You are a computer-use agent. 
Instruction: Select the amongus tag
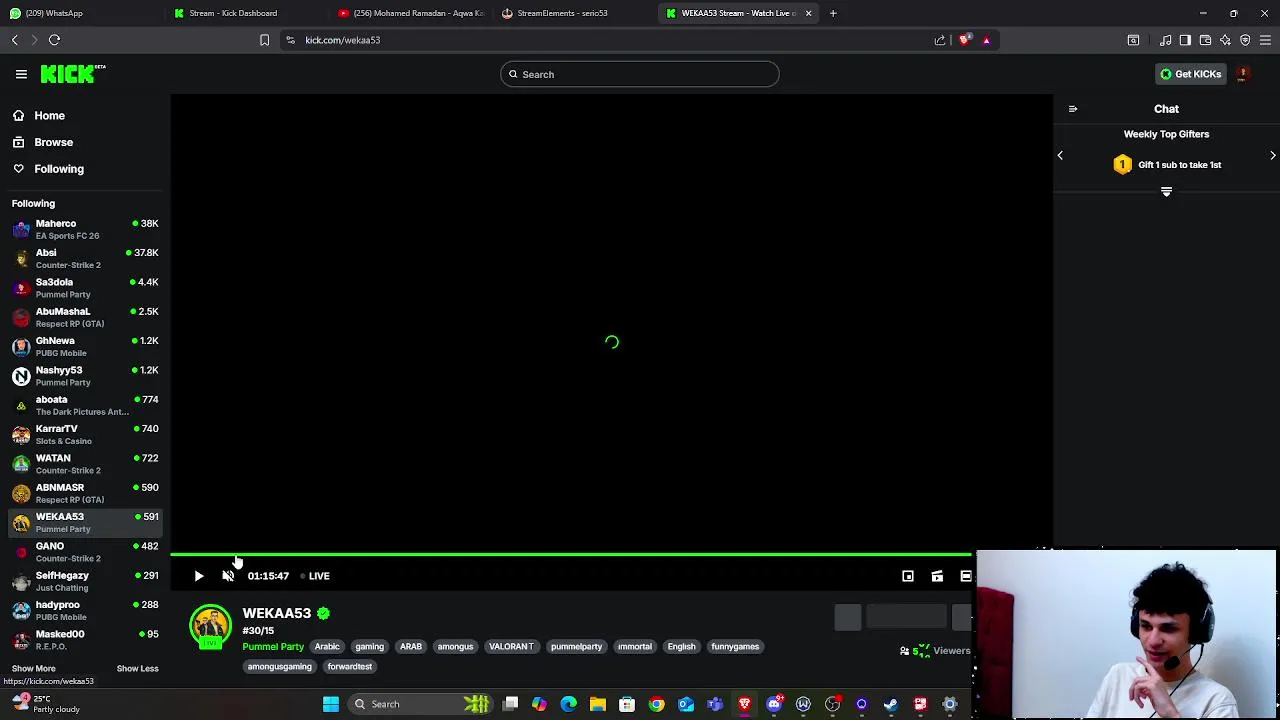click(455, 647)
